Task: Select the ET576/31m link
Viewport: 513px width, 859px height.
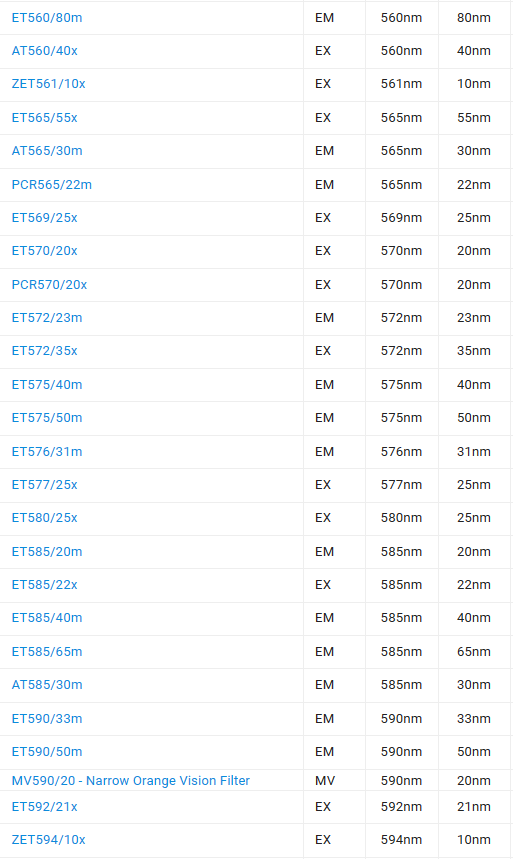Action: coord(47,451)
